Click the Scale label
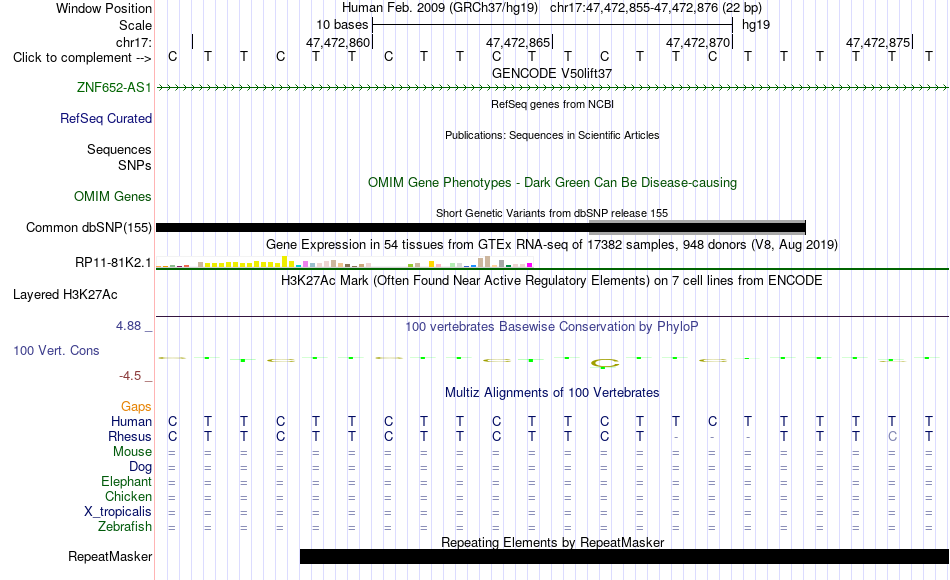The width and height of the screenshot is (950, 580). click(135, 25)
